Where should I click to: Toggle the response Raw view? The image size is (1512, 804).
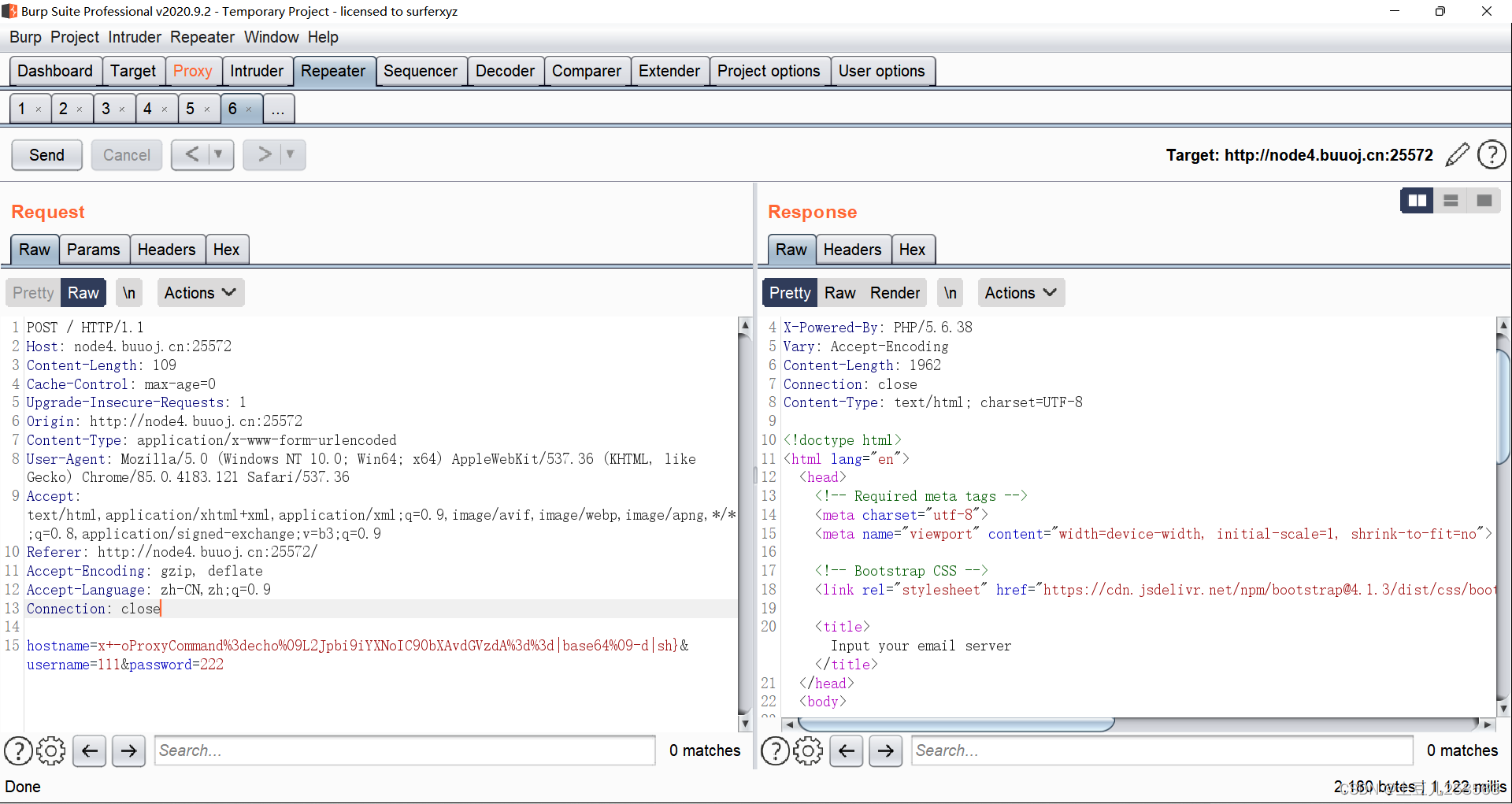click(x=840, y=293)
